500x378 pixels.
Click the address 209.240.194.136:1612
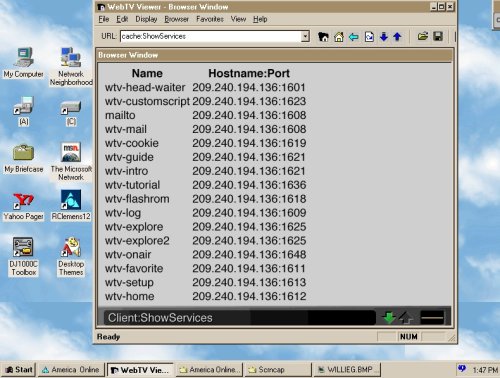pos(249,296)
